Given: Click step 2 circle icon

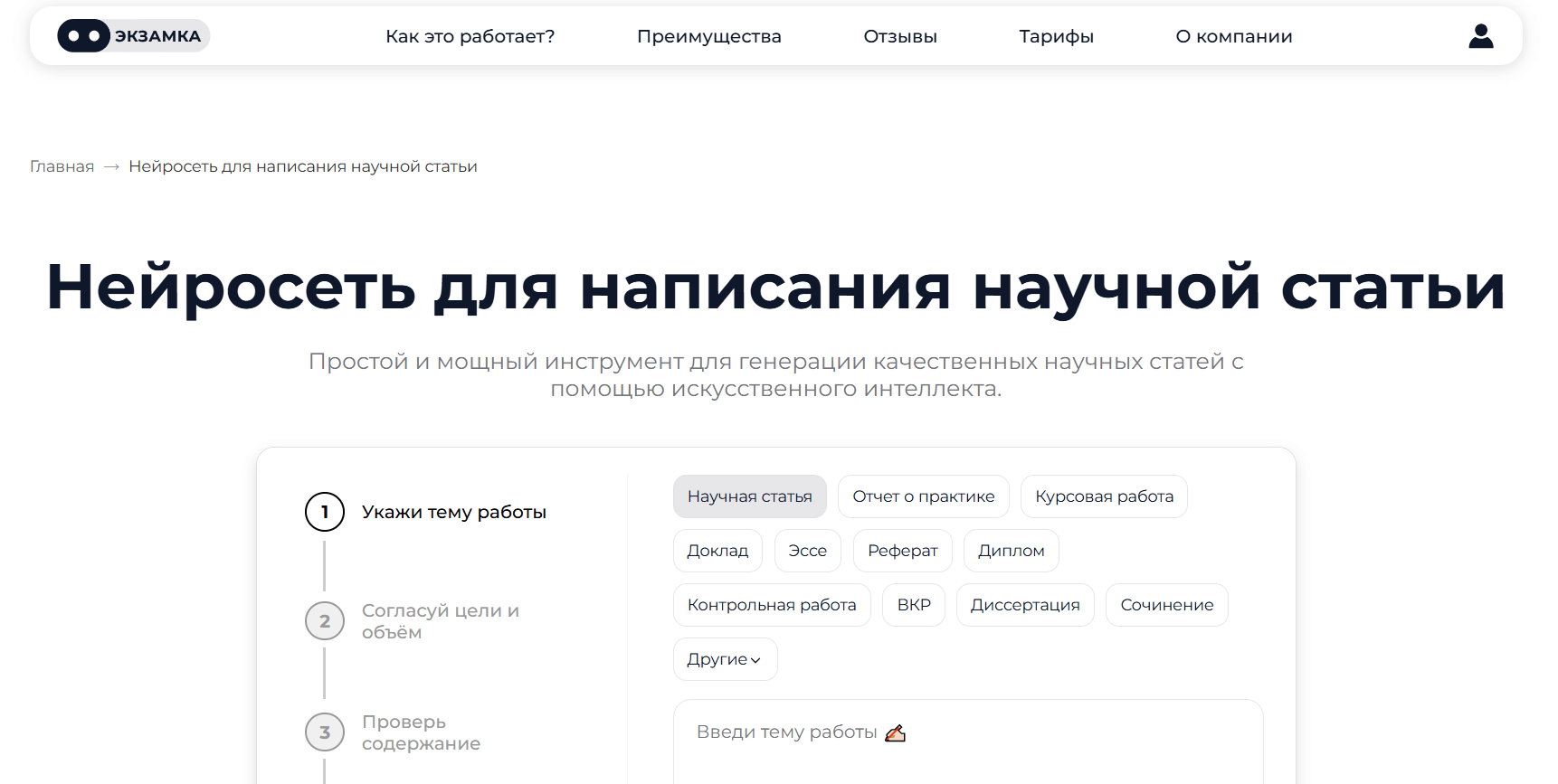Looking at the screenshot, I should coord(325,621).
